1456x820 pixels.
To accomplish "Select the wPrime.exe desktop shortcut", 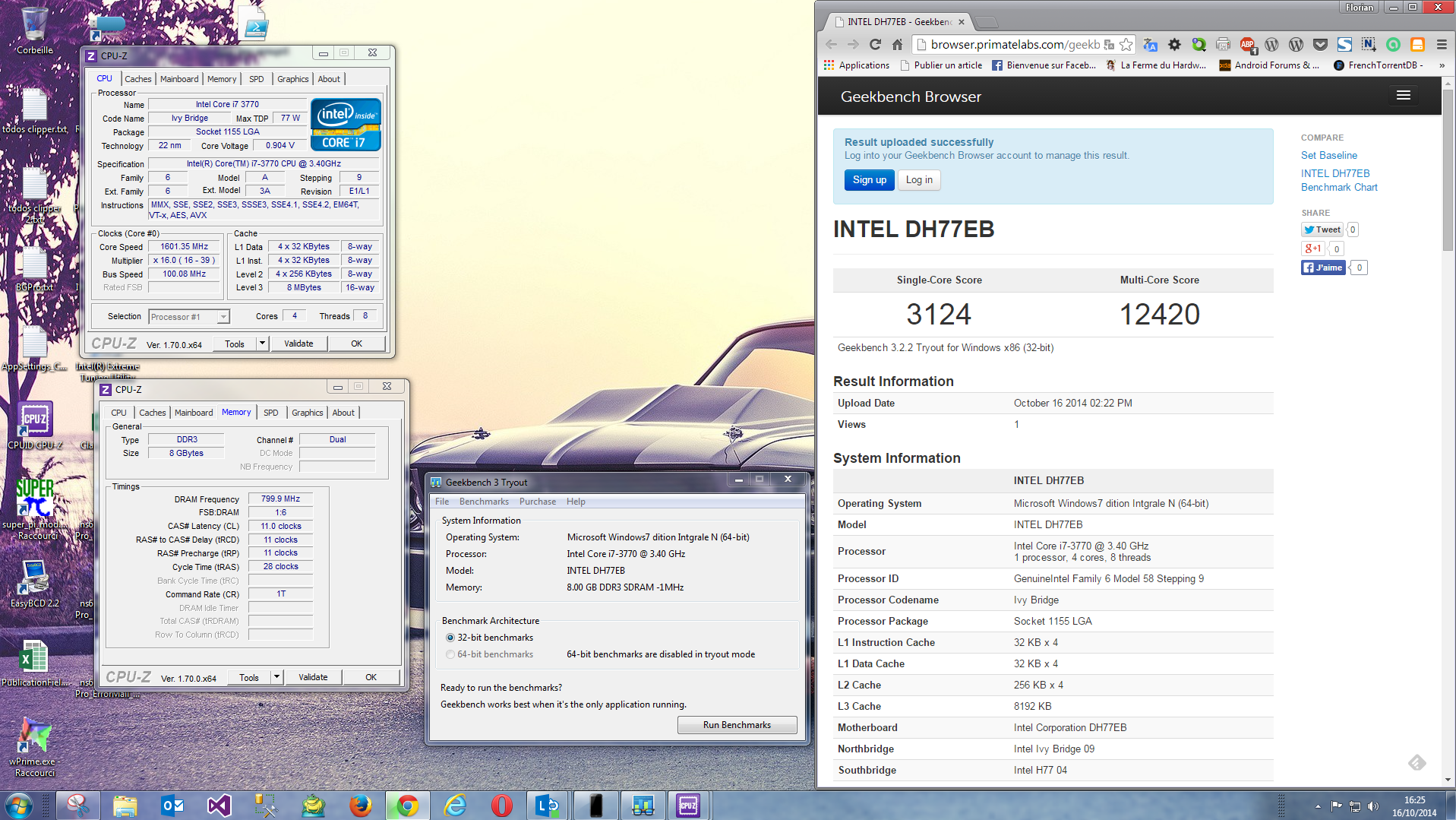I will pos(34,748).
